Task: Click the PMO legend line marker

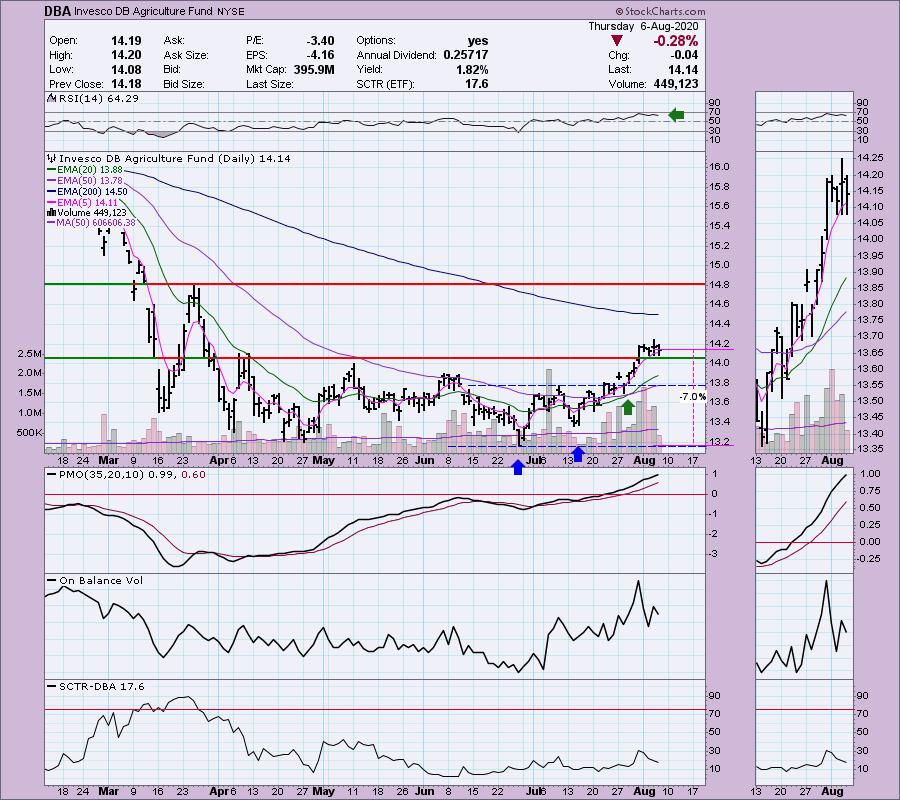Action: 52,475
